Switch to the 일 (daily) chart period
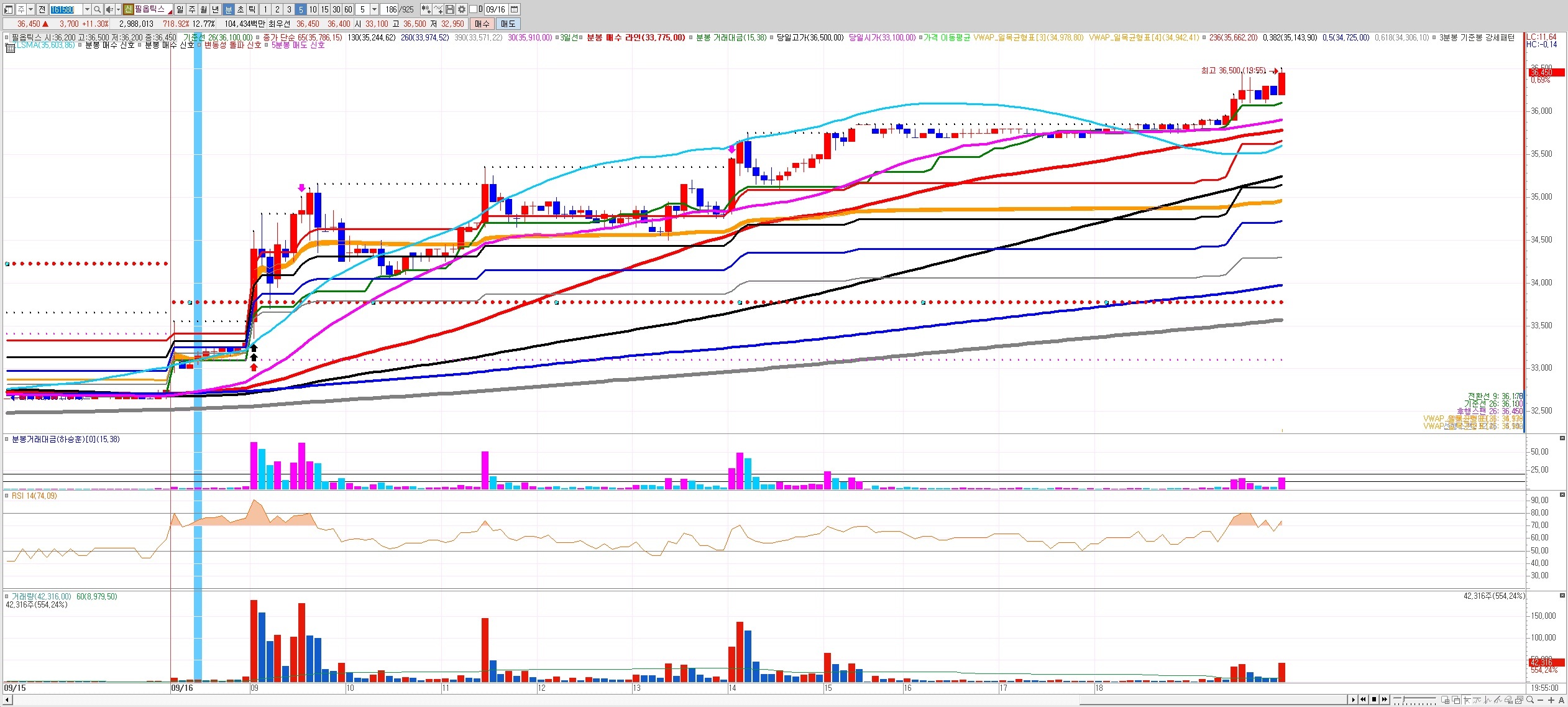 pos(180,9)
